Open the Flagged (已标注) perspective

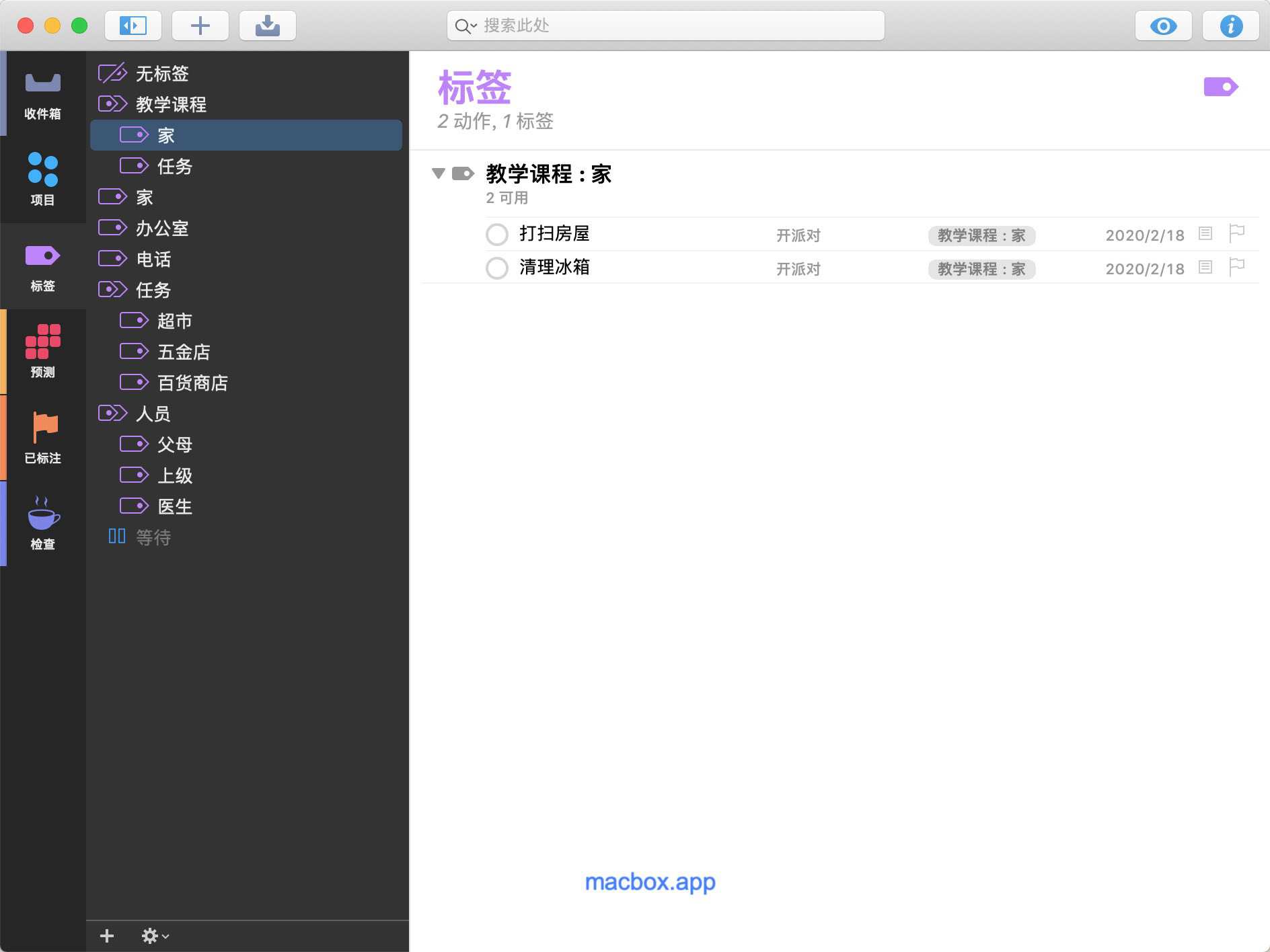[x=42, y=437]
